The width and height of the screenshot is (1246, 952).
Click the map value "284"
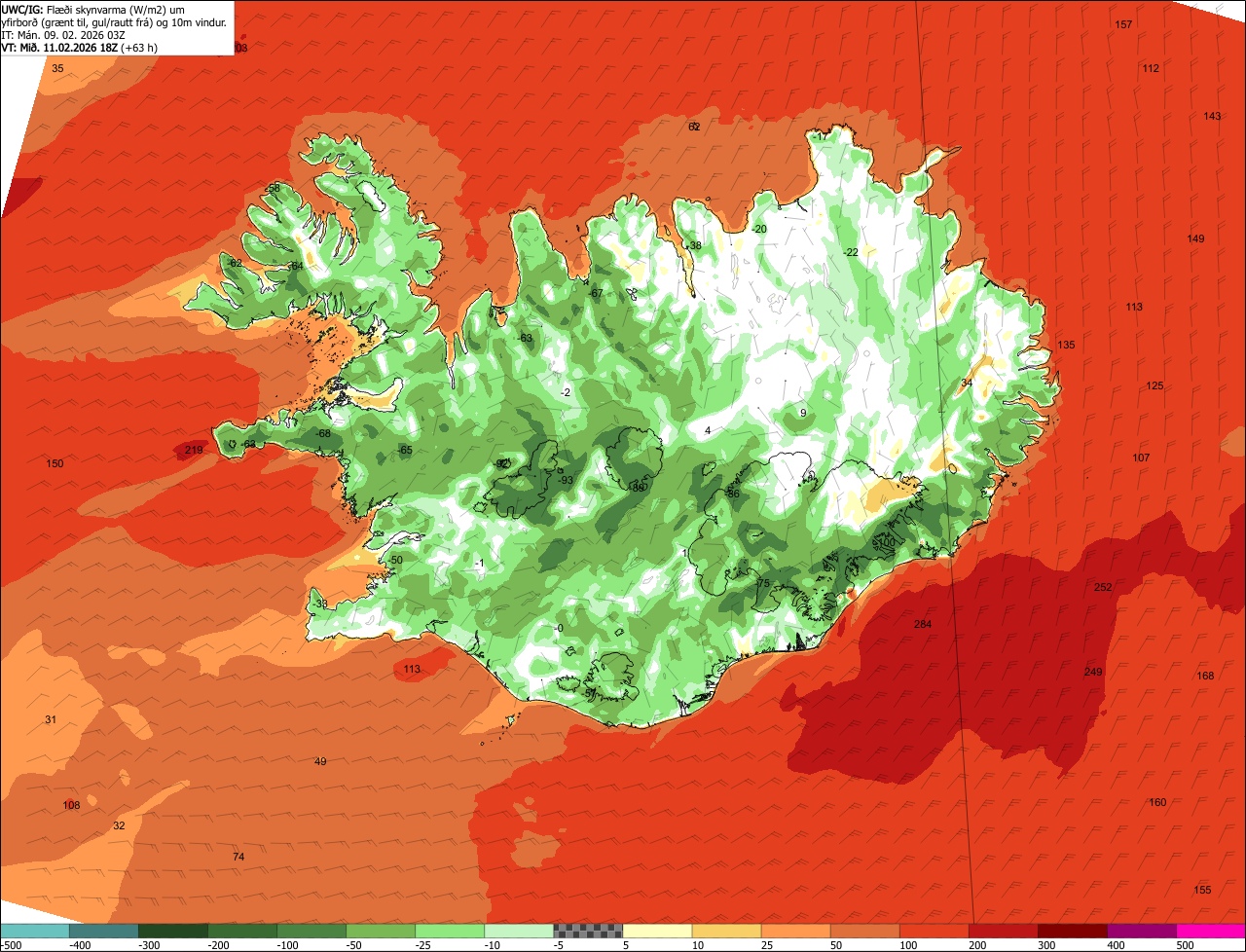click(923, 624)
